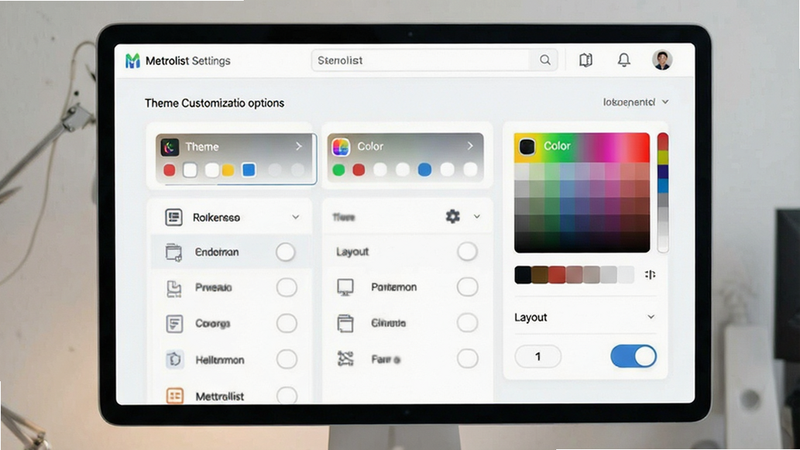Expand the Theme card chevron
Screen dimensions: 800x450
point(299,146)
